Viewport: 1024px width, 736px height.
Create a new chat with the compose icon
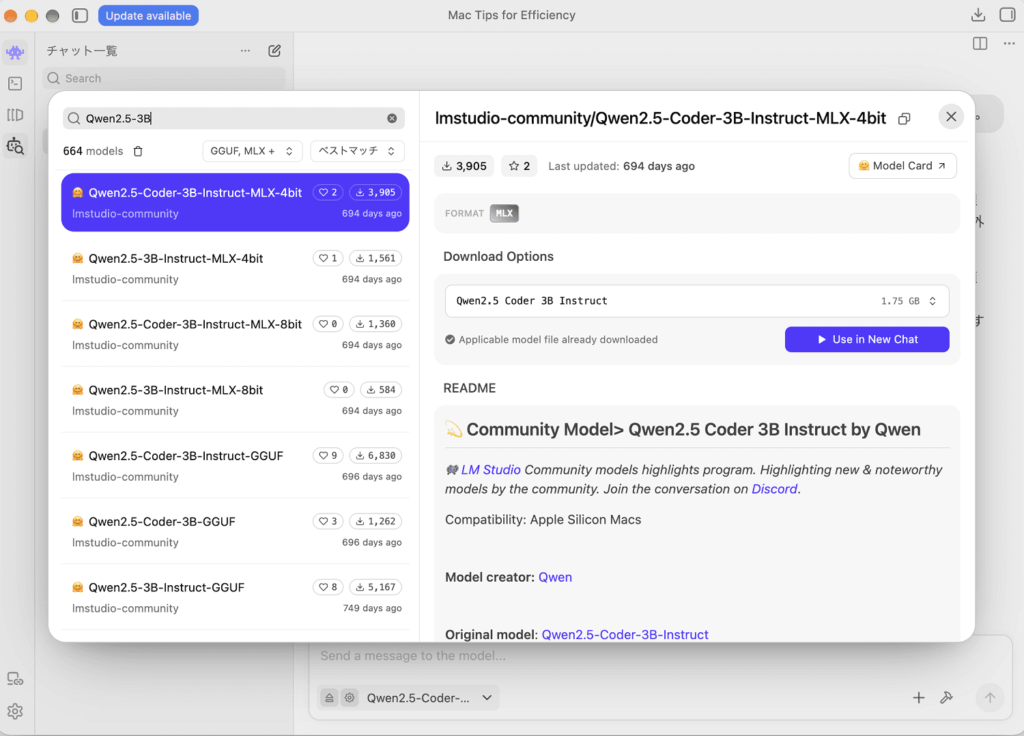pos(274,51)
